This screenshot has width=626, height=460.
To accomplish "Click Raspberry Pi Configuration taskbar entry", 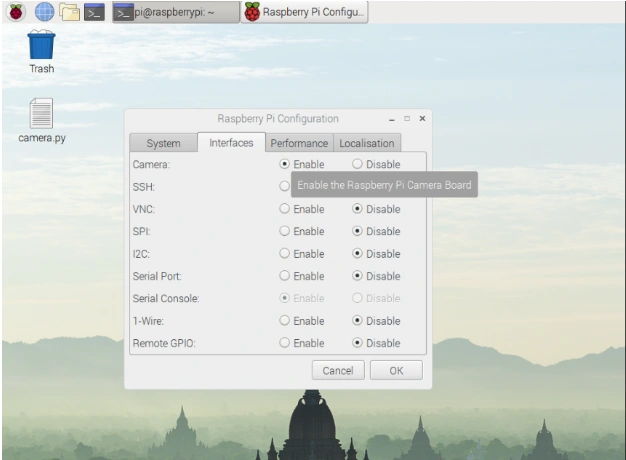I will click(305, 12).
